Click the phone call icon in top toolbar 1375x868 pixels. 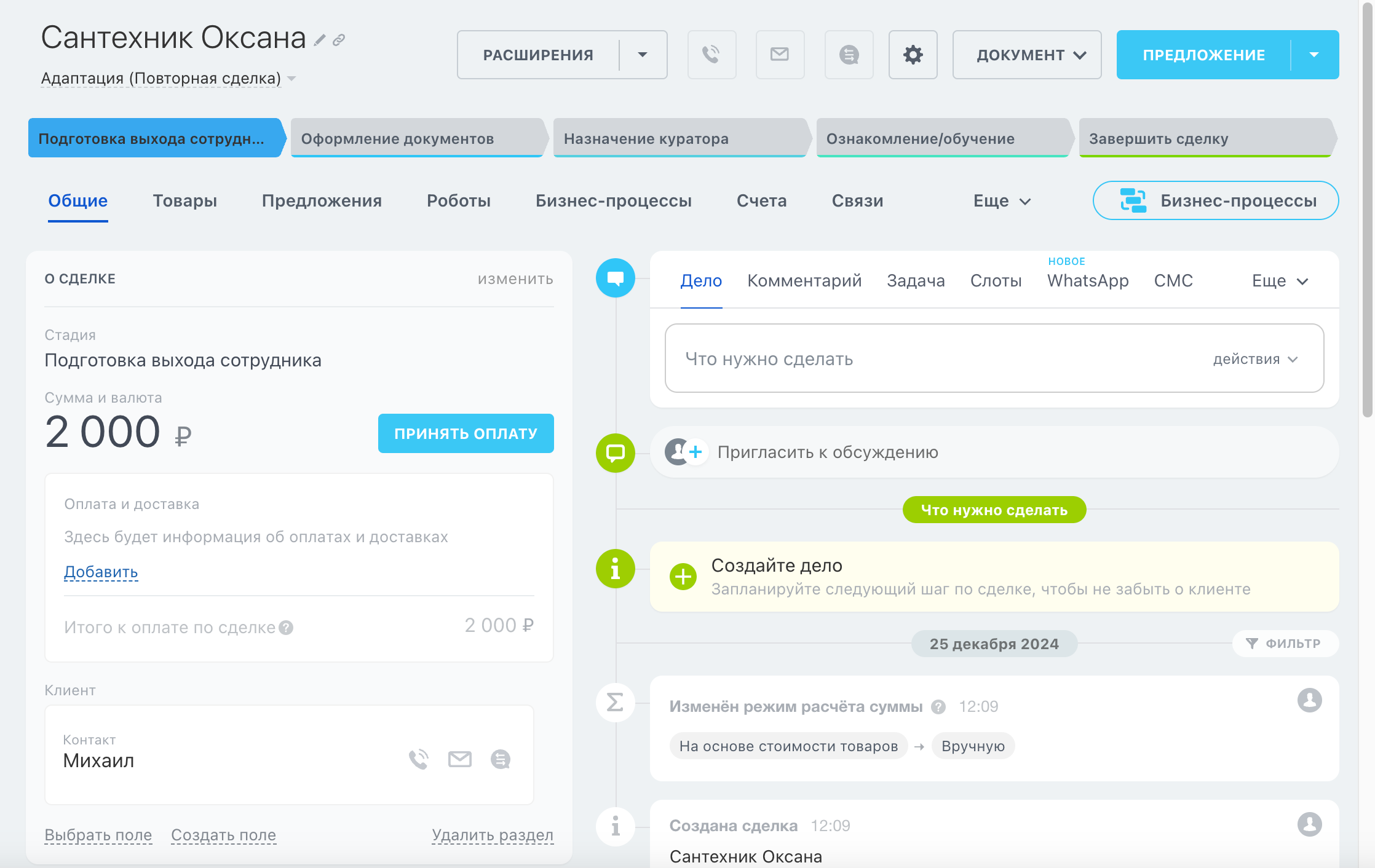click(x=711, y=55)
